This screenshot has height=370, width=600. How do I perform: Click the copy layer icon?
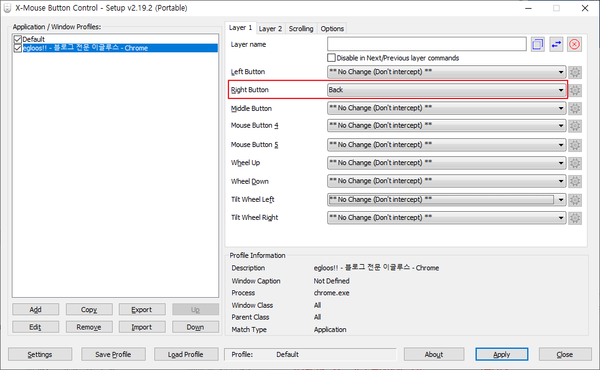pos(538,44)
